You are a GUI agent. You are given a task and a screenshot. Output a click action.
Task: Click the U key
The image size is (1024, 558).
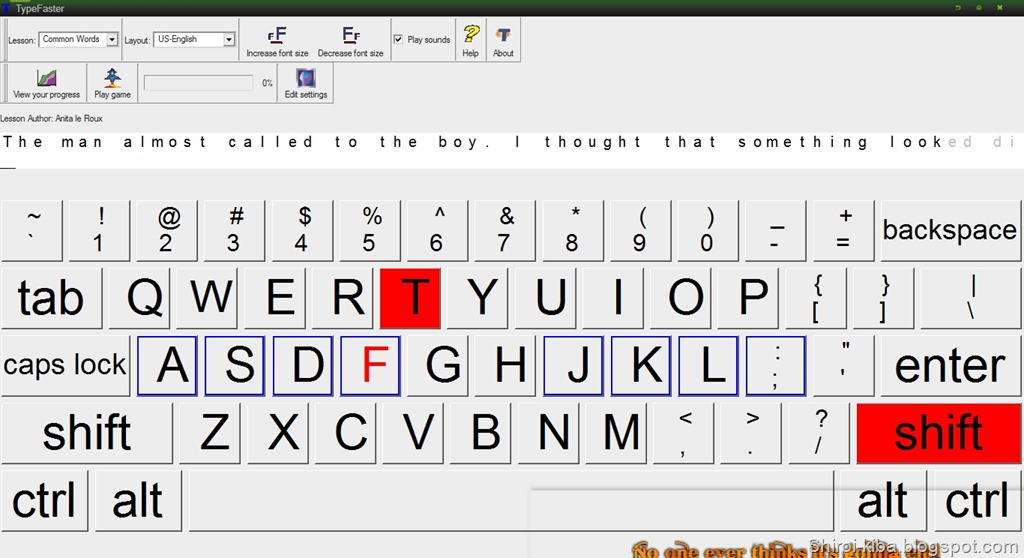click(545, 298)
